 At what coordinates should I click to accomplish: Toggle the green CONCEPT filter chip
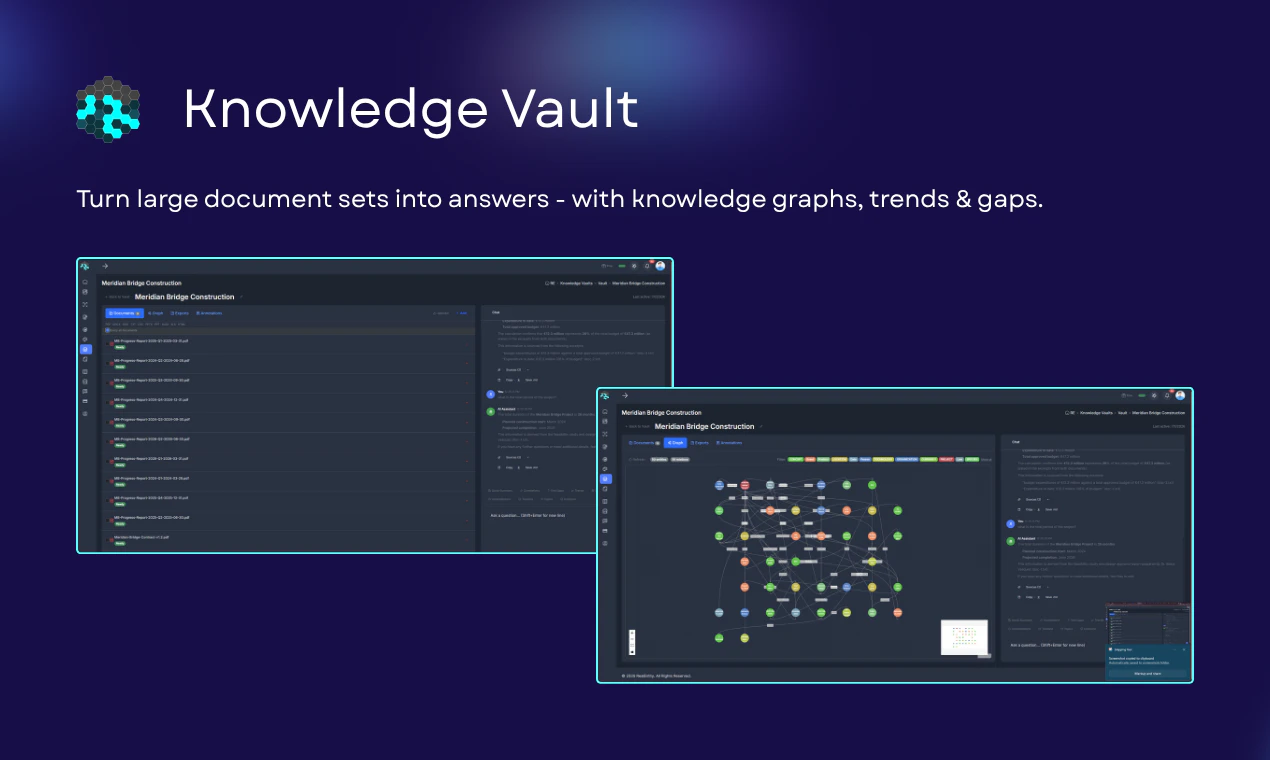795,460
